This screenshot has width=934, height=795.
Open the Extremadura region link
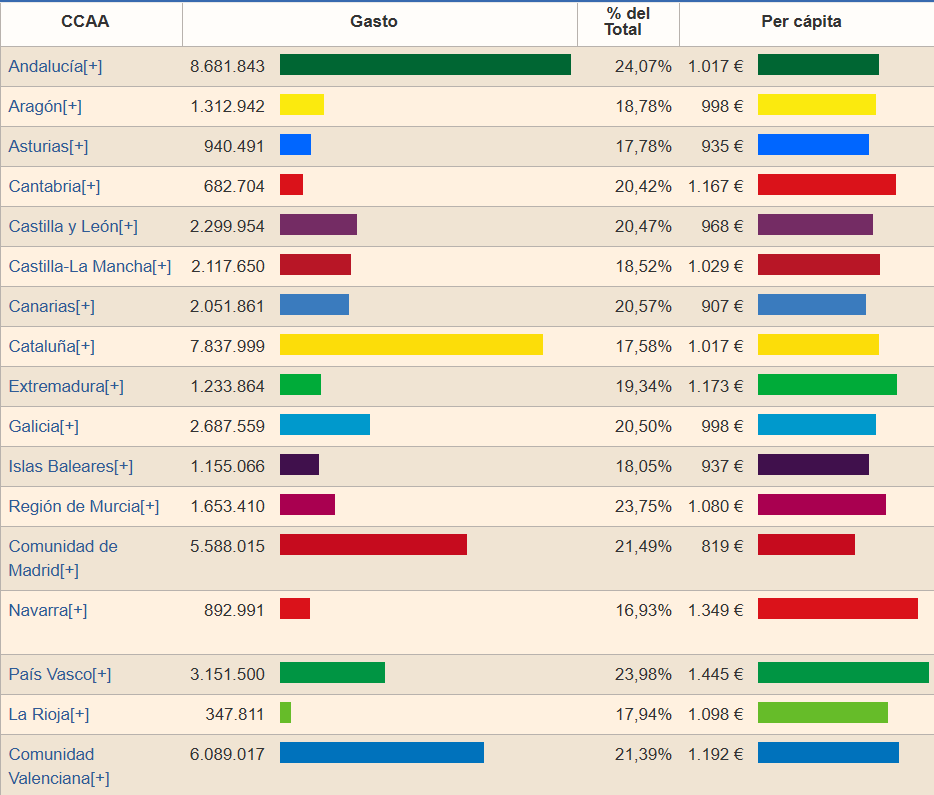66,386
